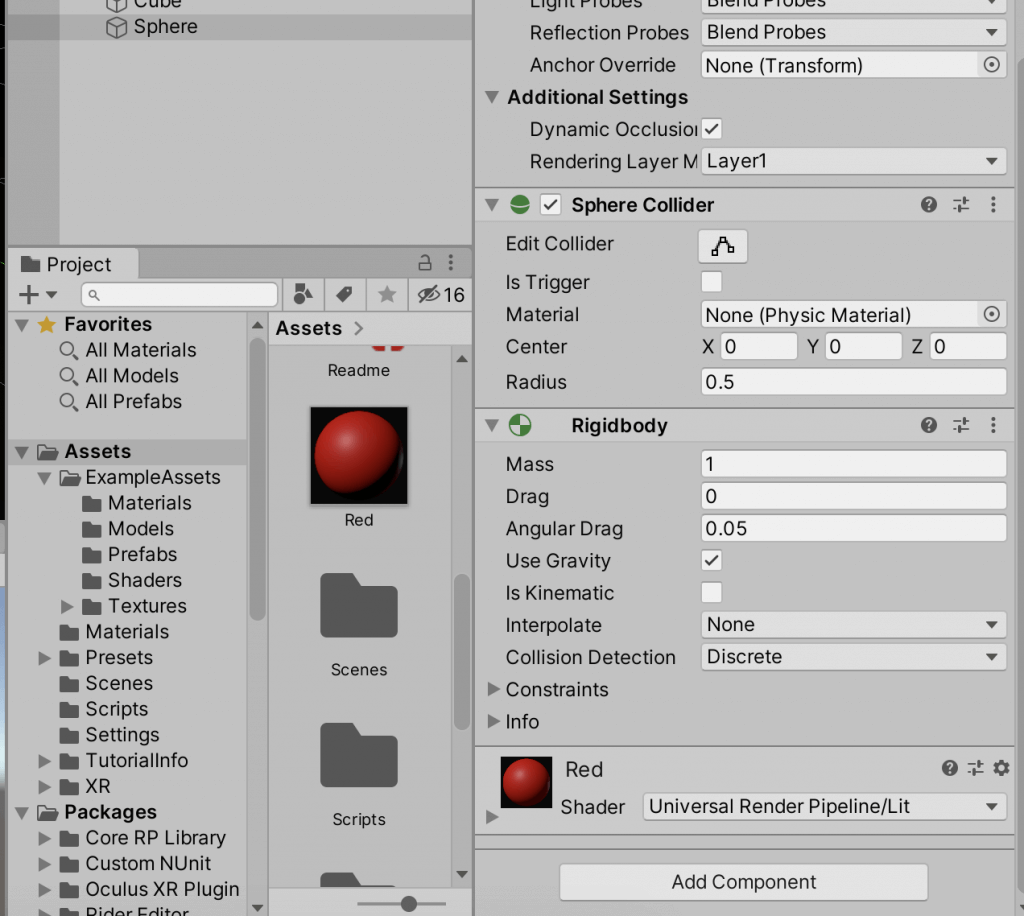Click the favorites star filter icon
This screenshot has width=1024, height=916.
coord(386,294)
